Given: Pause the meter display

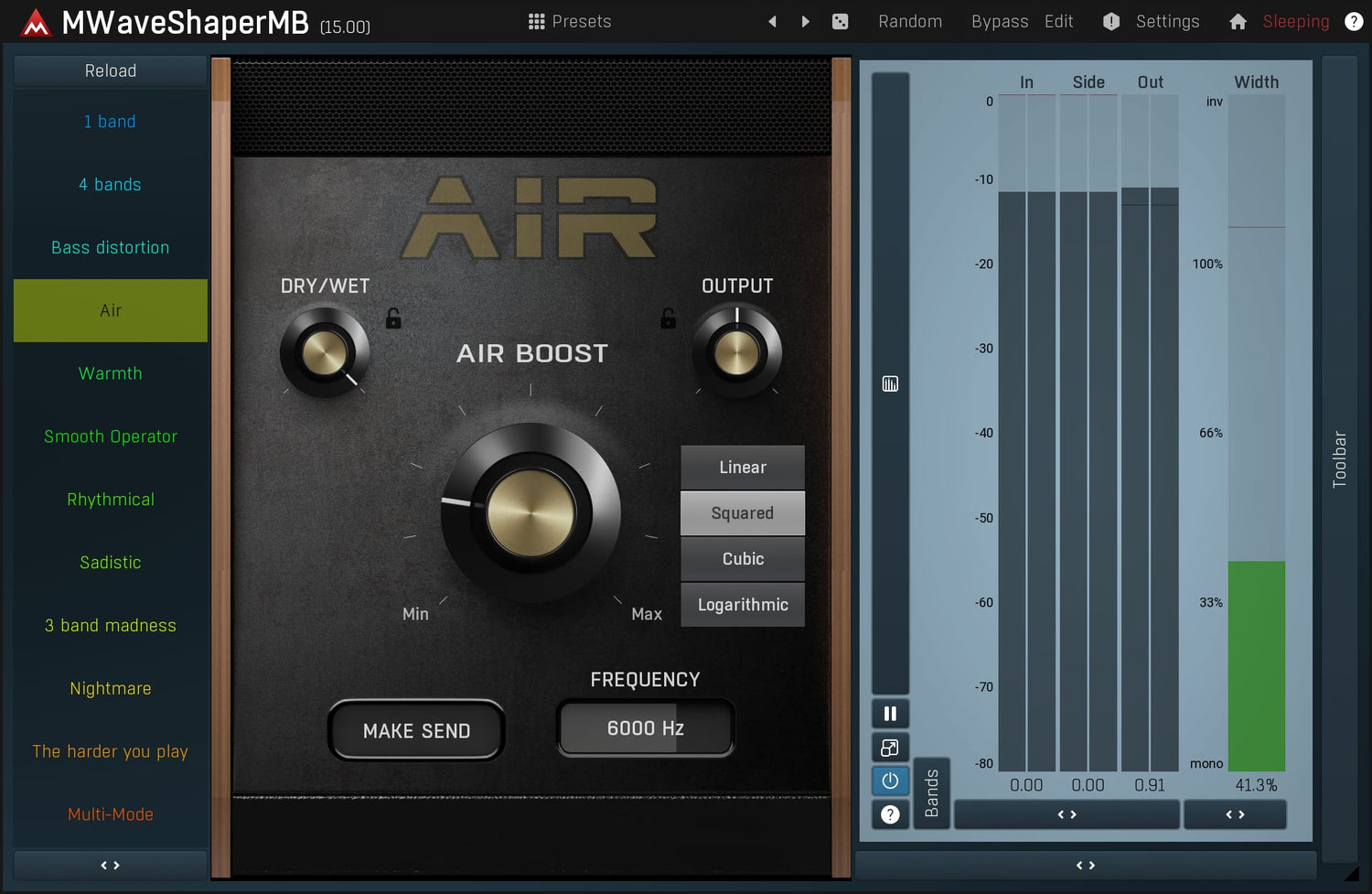Looking at the screenshot, I should point(890,714).
